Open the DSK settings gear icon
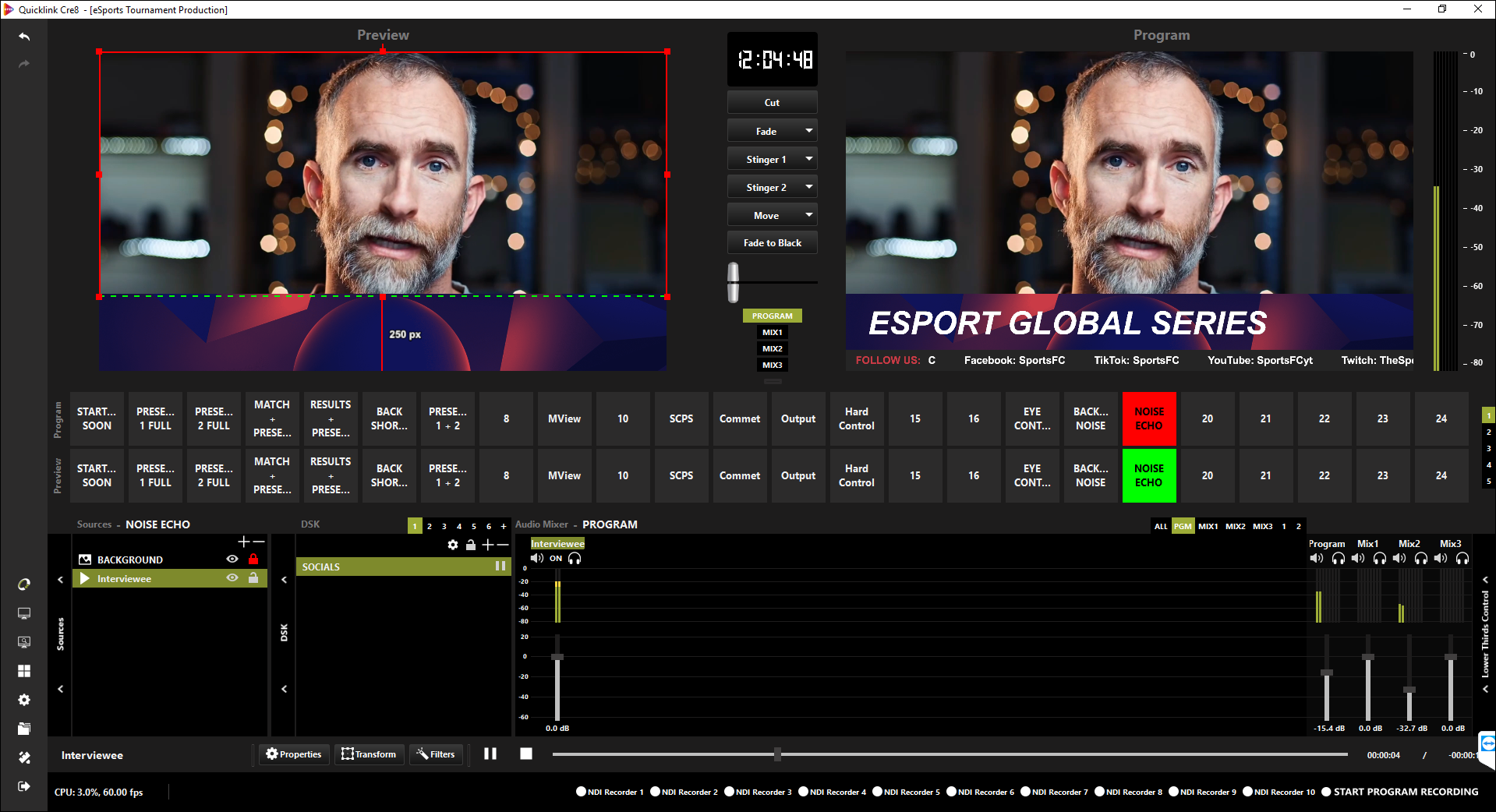Image resolution: width=1496 pixels, height=812 pixels. click(x=453, y=545)
